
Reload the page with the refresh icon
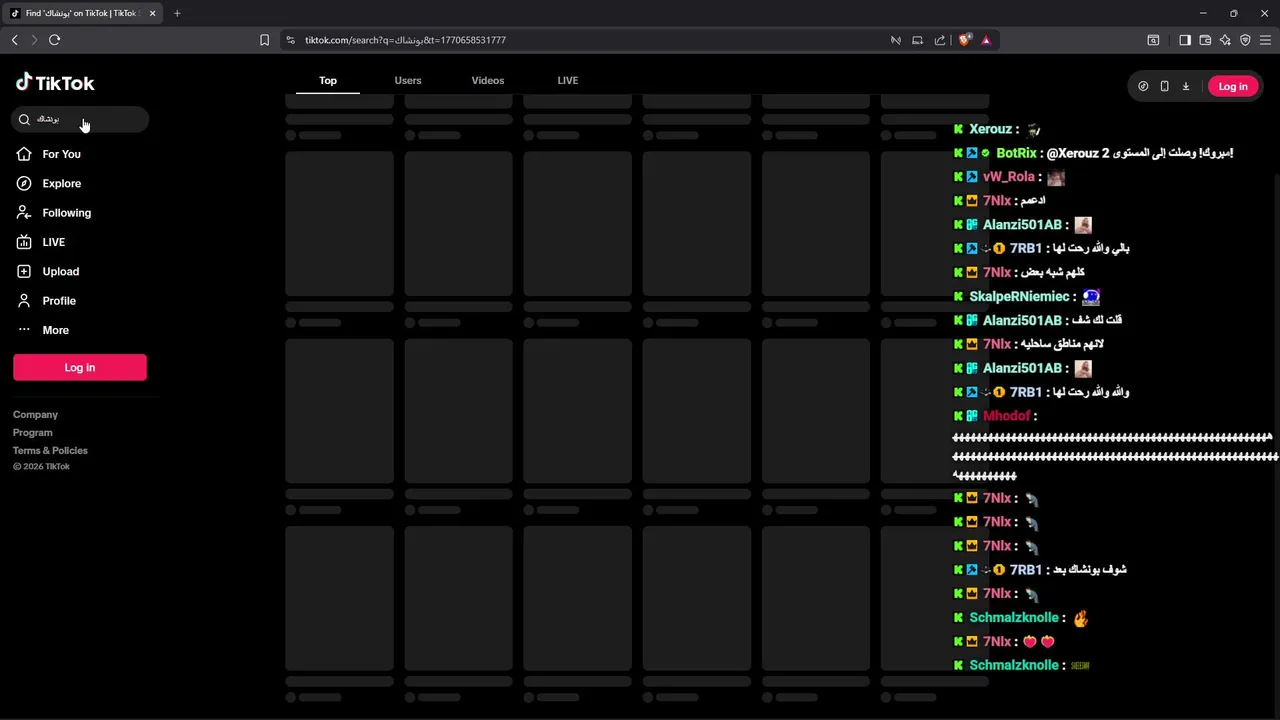point(54,40)
